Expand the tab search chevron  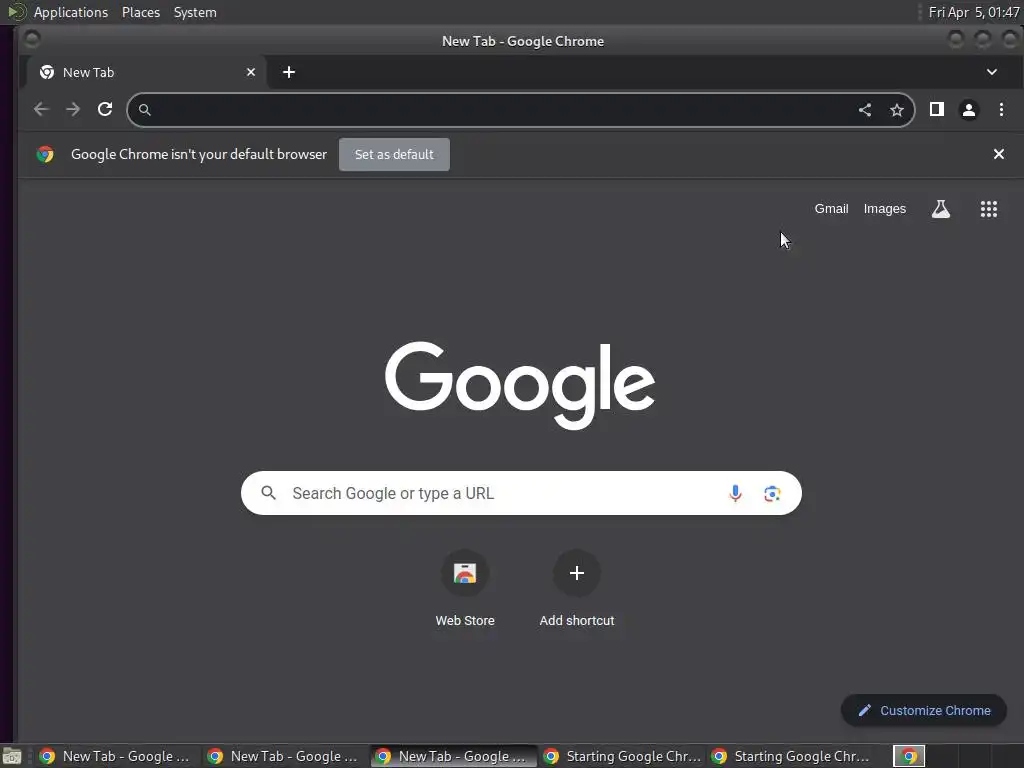(991, 72)
